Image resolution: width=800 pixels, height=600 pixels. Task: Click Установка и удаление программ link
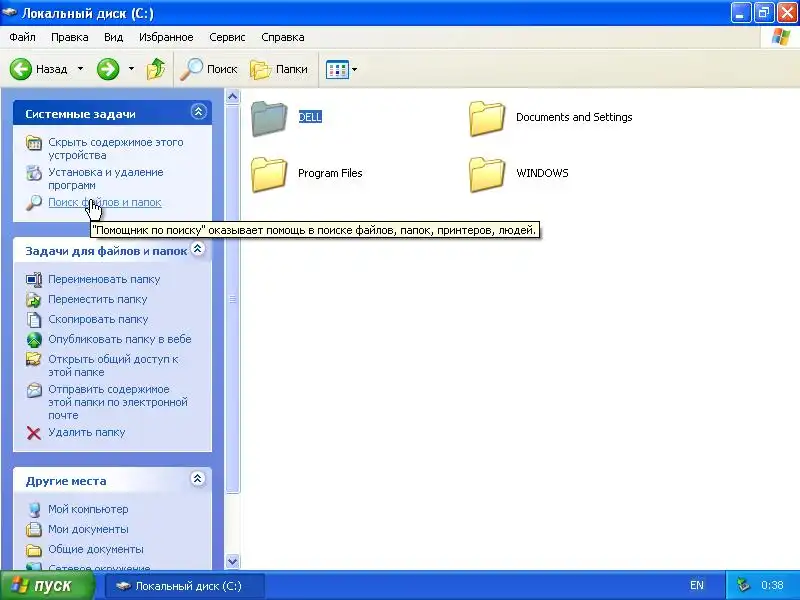pos(106,179)
